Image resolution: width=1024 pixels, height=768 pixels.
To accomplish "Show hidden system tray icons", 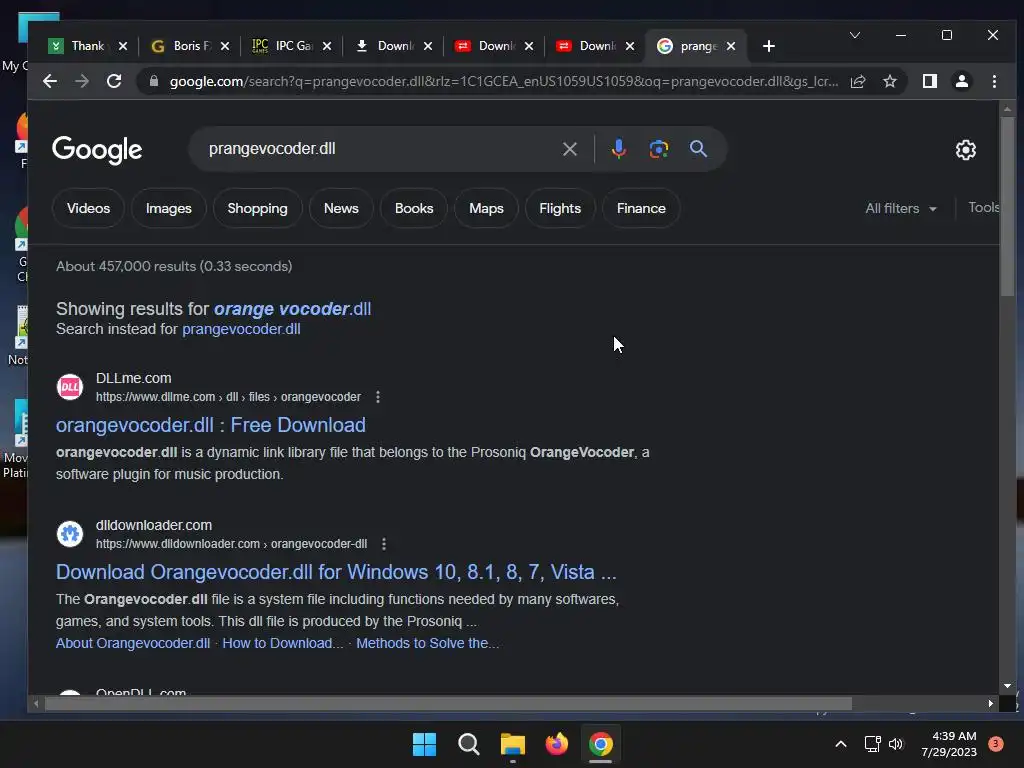I will 840,744.
